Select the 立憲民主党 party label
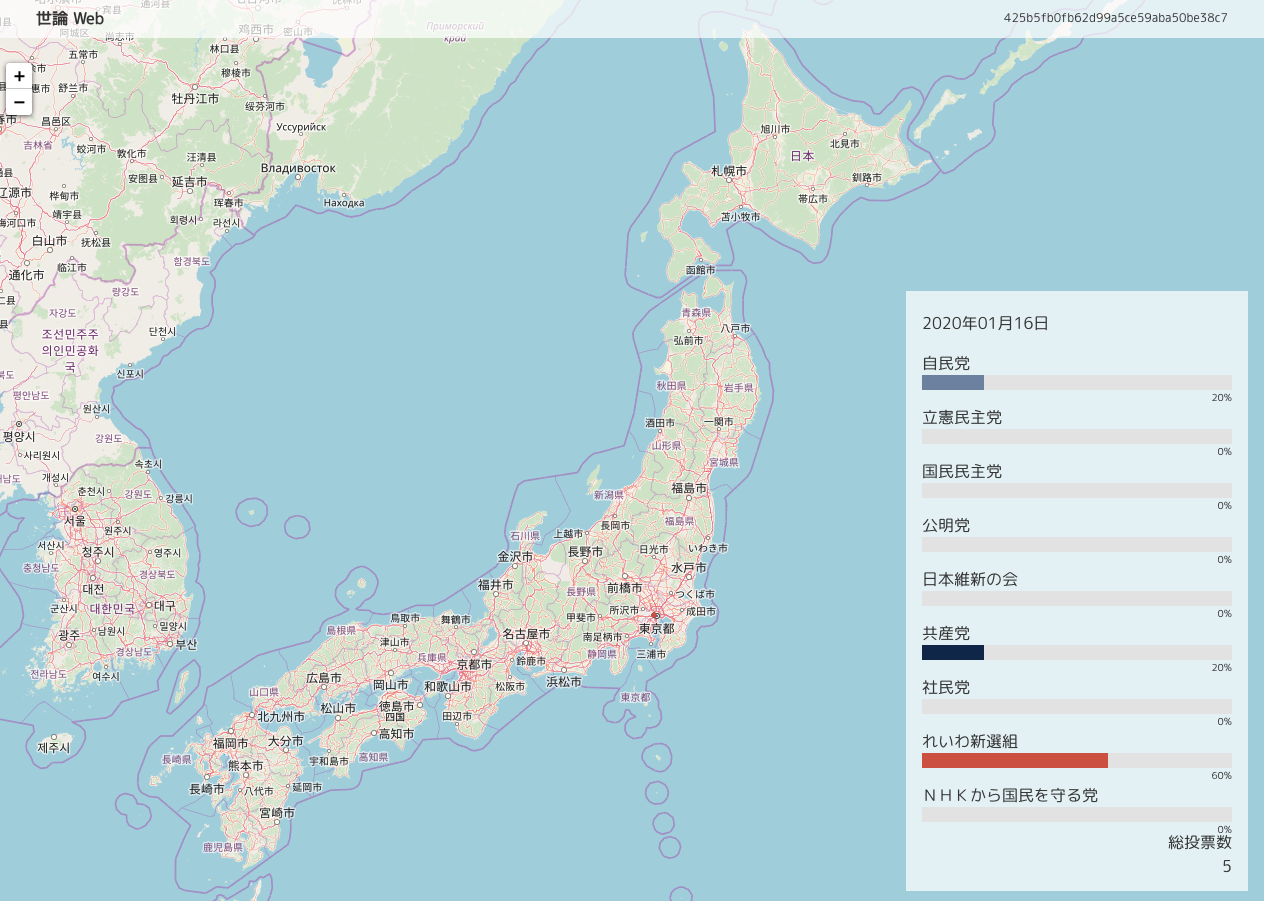 pyautogui.click(x=962, y=417)
